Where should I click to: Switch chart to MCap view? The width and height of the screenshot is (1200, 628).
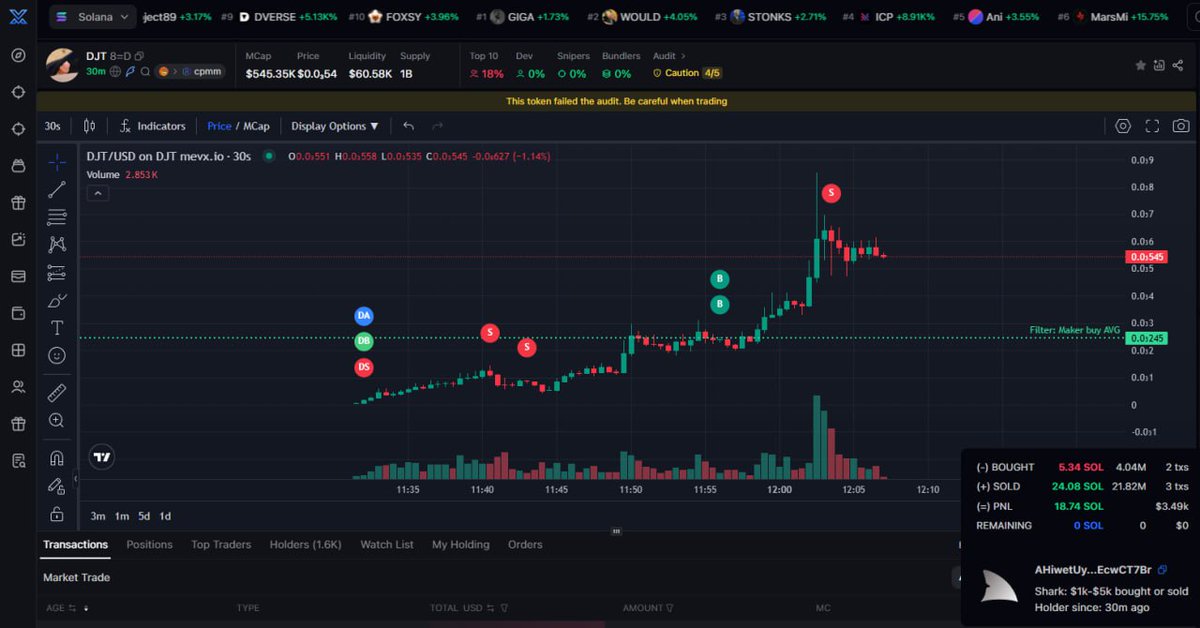pos(256,126)
